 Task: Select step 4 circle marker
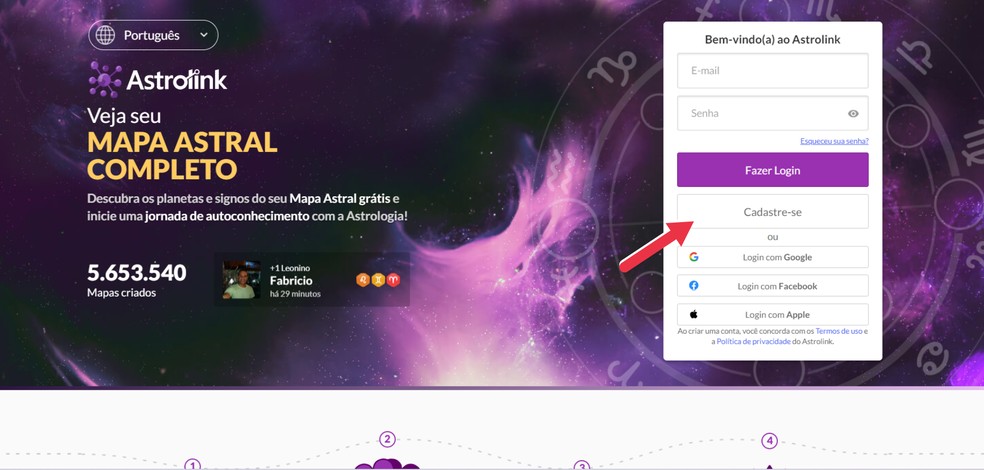769,441
